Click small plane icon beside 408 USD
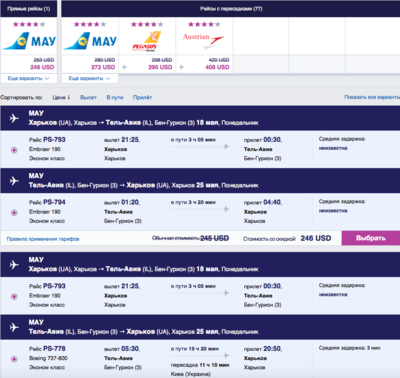 click(181, 67)
